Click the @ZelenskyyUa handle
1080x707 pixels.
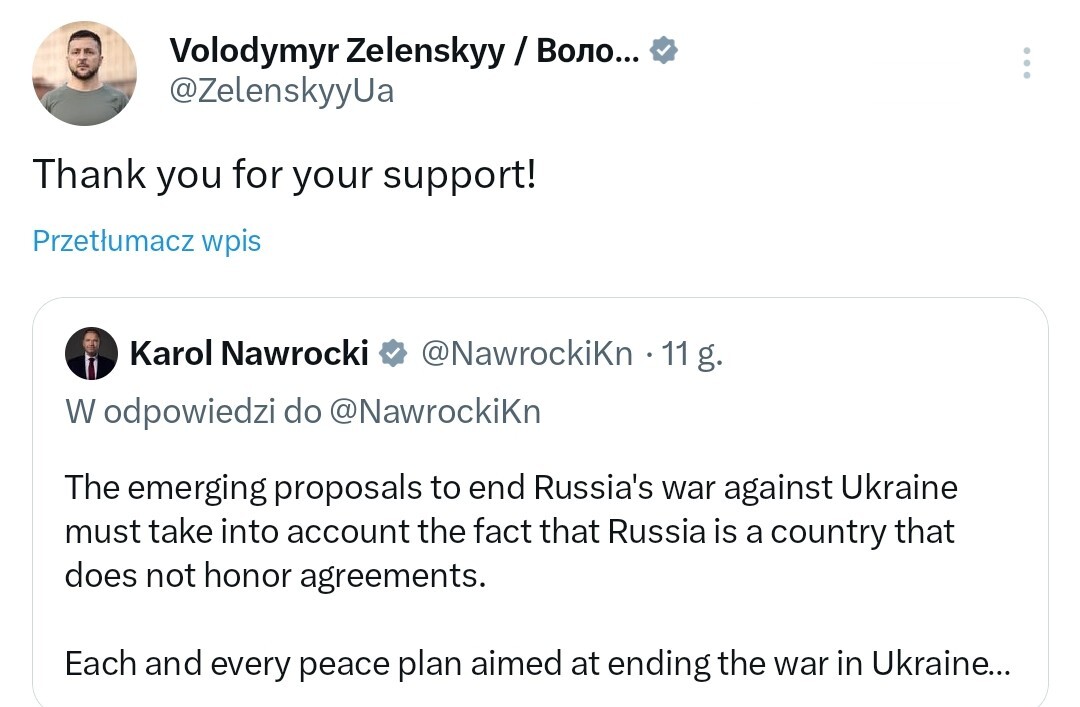(282, 91)
